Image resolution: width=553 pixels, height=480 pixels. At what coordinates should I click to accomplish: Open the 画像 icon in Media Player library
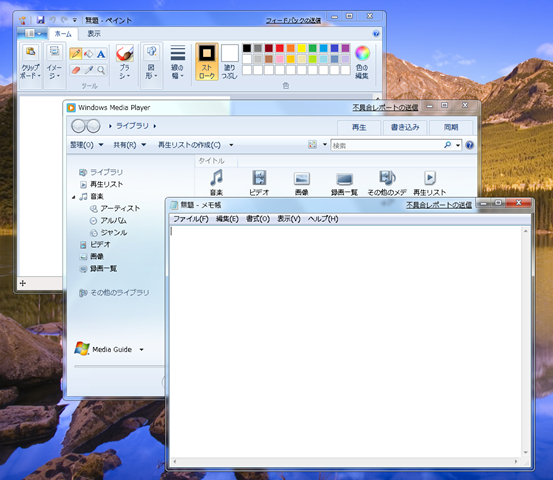click(x=302, y=178)
